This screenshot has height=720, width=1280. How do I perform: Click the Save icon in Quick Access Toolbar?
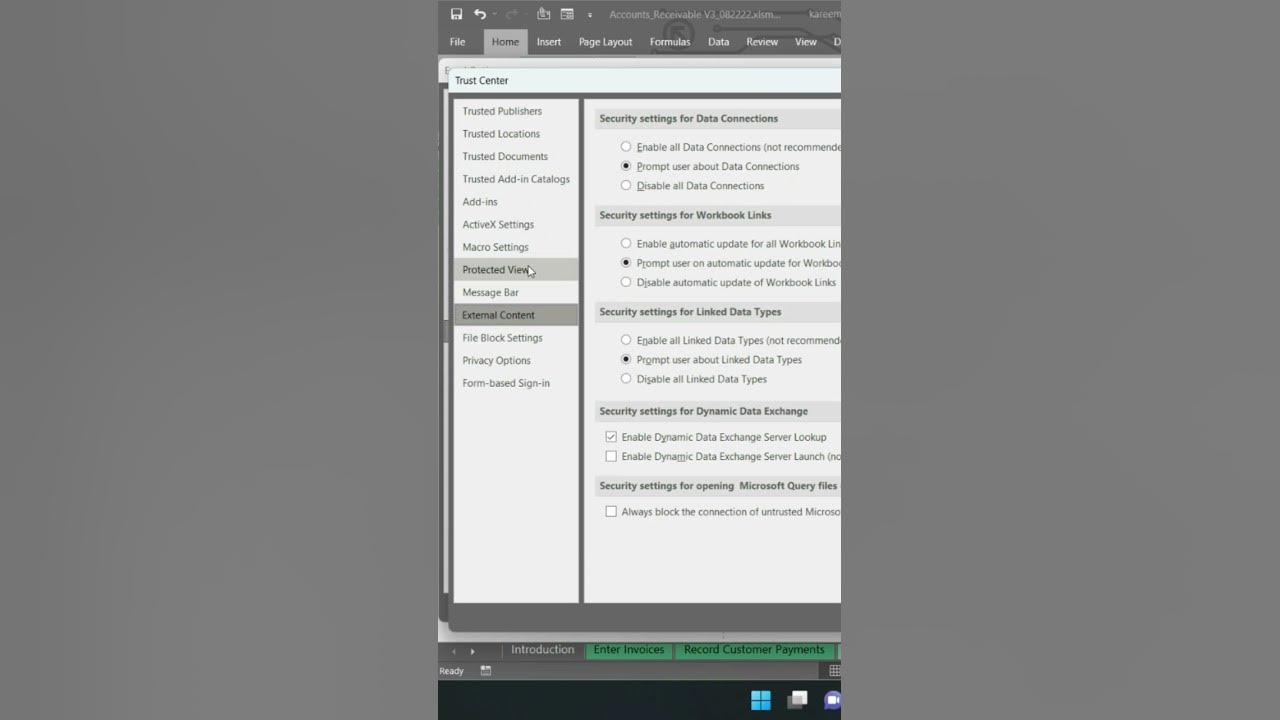(456, 14)
